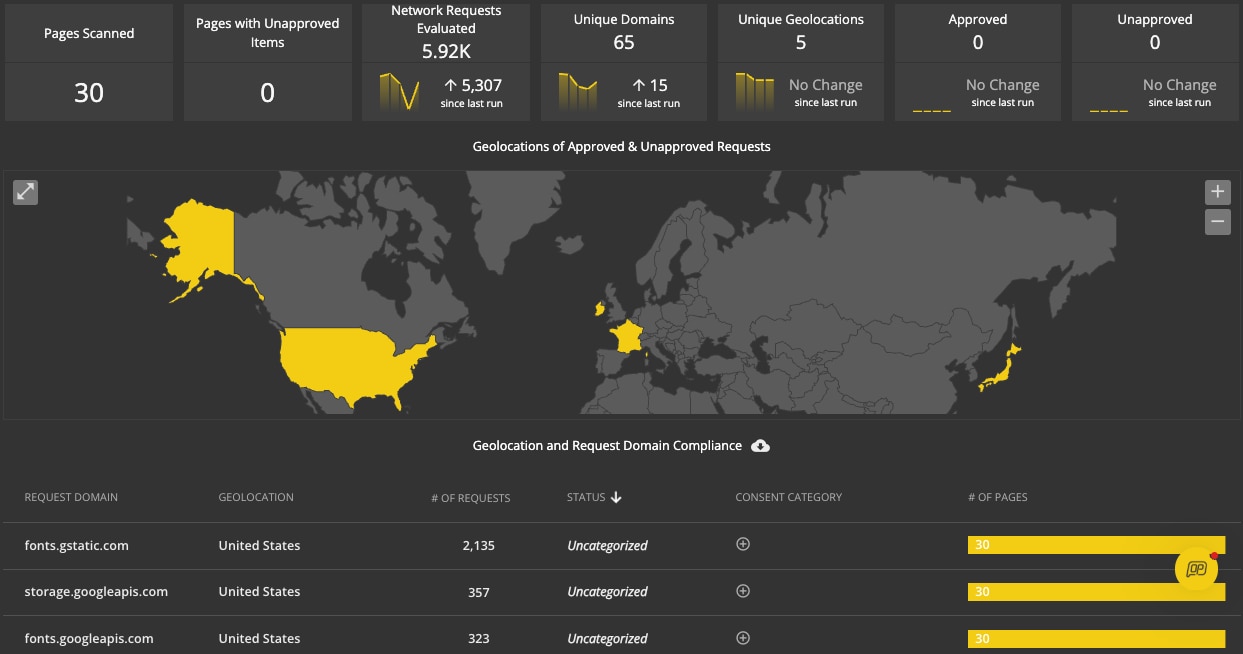Viewport: 1243px width, 654px height.
Task: Add consent category for fonts.gstatic.com
Action: (743, 544)
